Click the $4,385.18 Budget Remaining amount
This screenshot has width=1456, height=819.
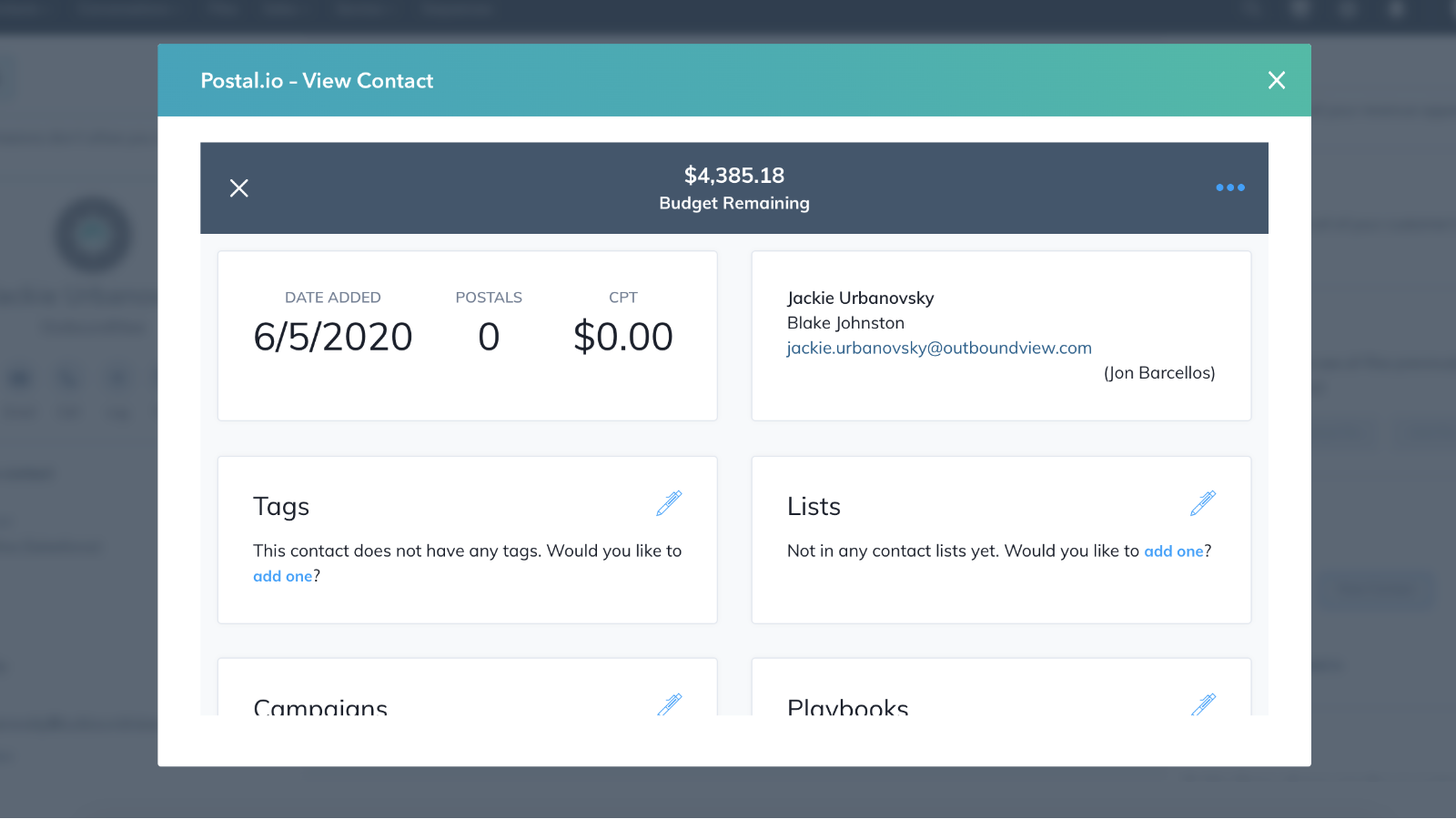734,176
